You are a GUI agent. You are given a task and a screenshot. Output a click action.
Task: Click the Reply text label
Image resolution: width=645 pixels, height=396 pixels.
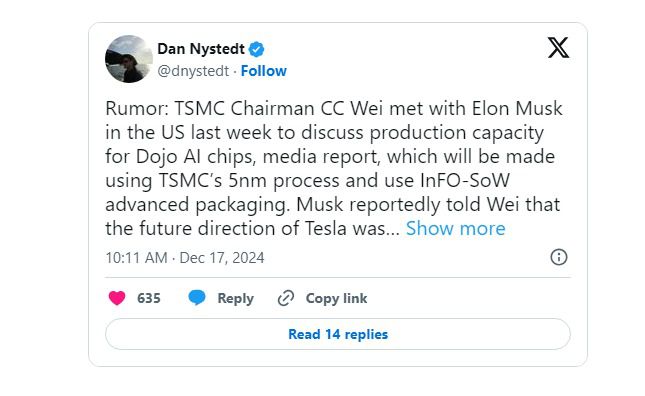[235, 299]
